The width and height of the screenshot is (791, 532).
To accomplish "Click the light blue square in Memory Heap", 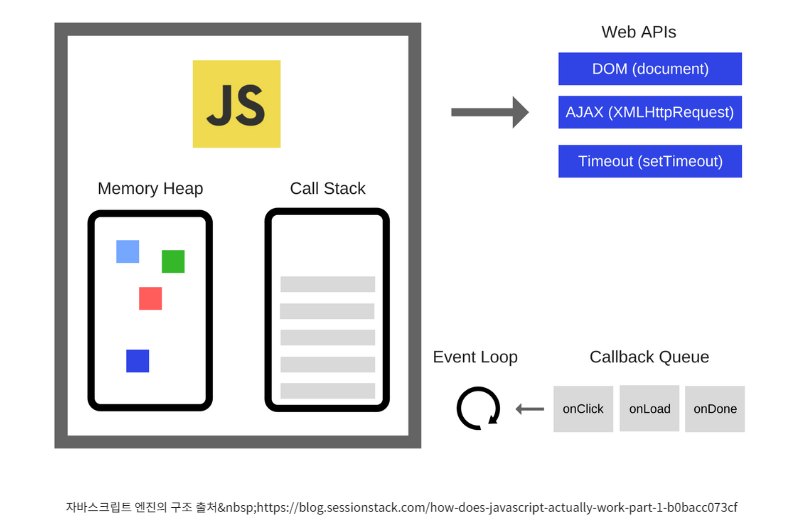I will 128,252.
